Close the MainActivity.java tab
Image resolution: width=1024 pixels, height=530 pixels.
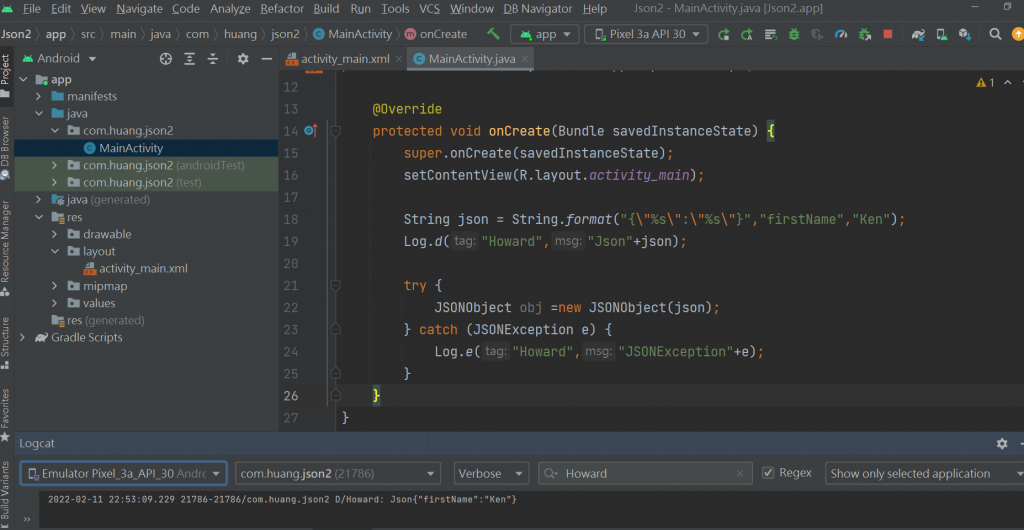[524, 59]
